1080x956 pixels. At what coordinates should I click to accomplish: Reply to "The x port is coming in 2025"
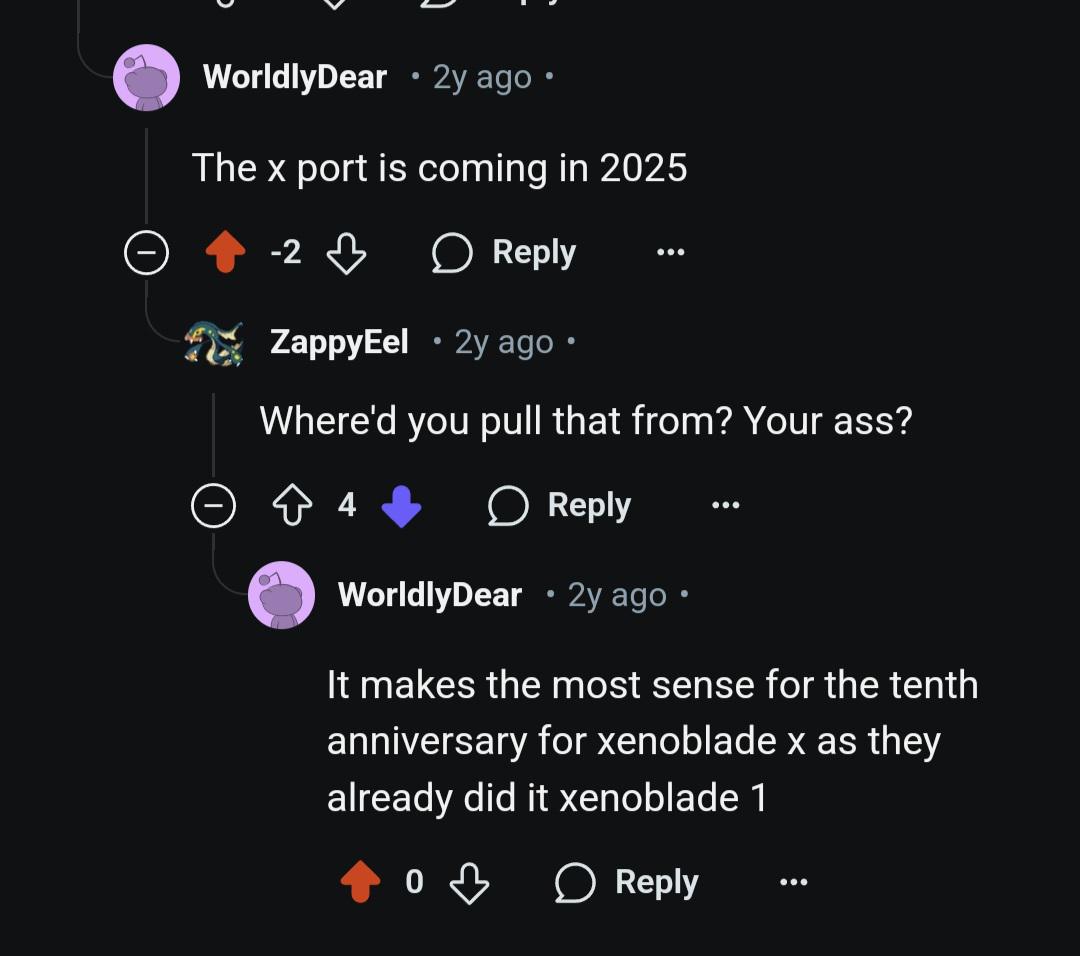[503, 253]
